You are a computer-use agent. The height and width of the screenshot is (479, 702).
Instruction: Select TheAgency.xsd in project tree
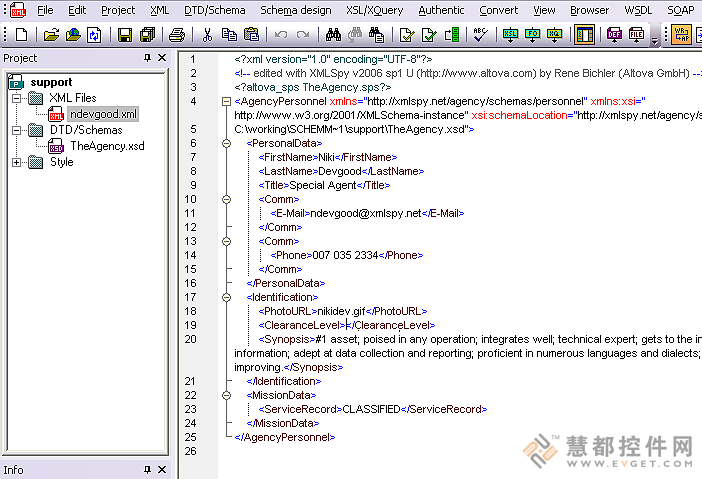click(107, 146)
